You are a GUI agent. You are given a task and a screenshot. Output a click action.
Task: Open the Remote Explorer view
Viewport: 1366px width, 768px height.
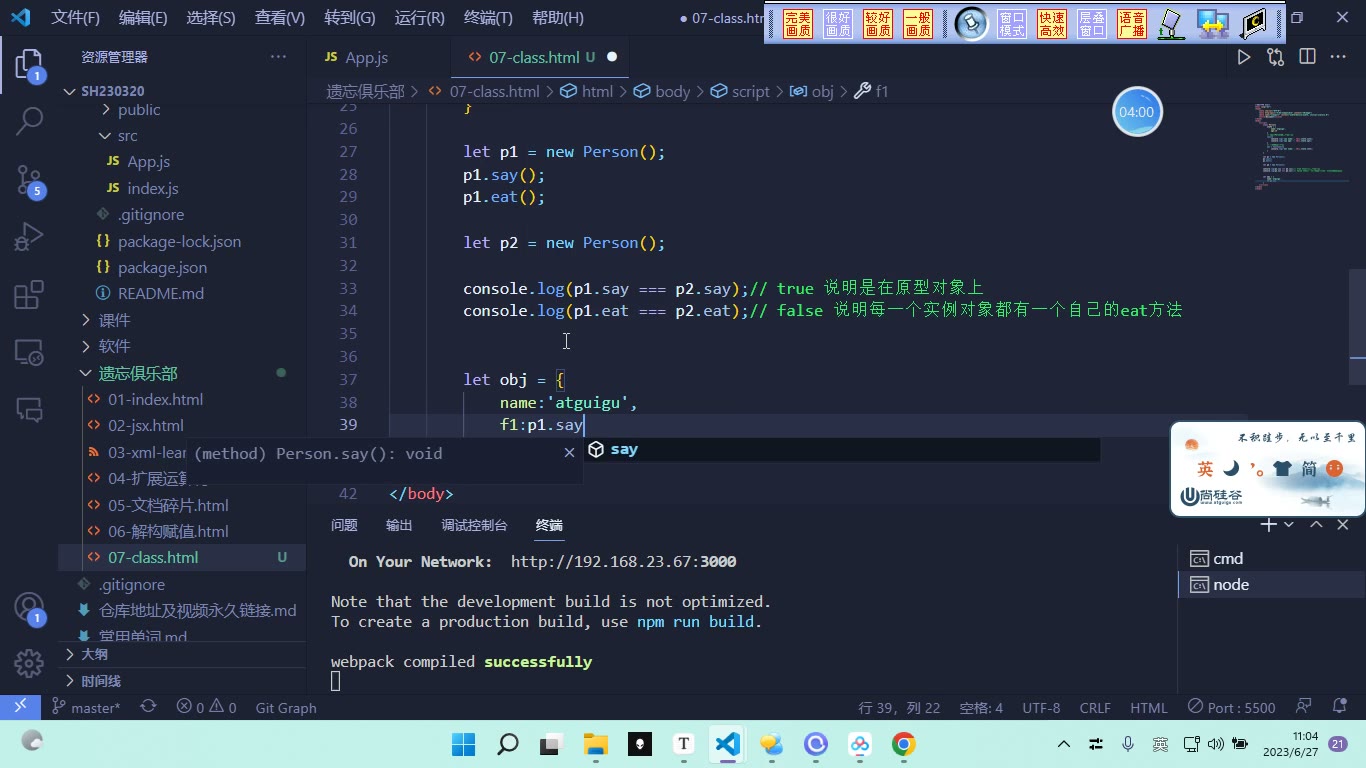29,351
